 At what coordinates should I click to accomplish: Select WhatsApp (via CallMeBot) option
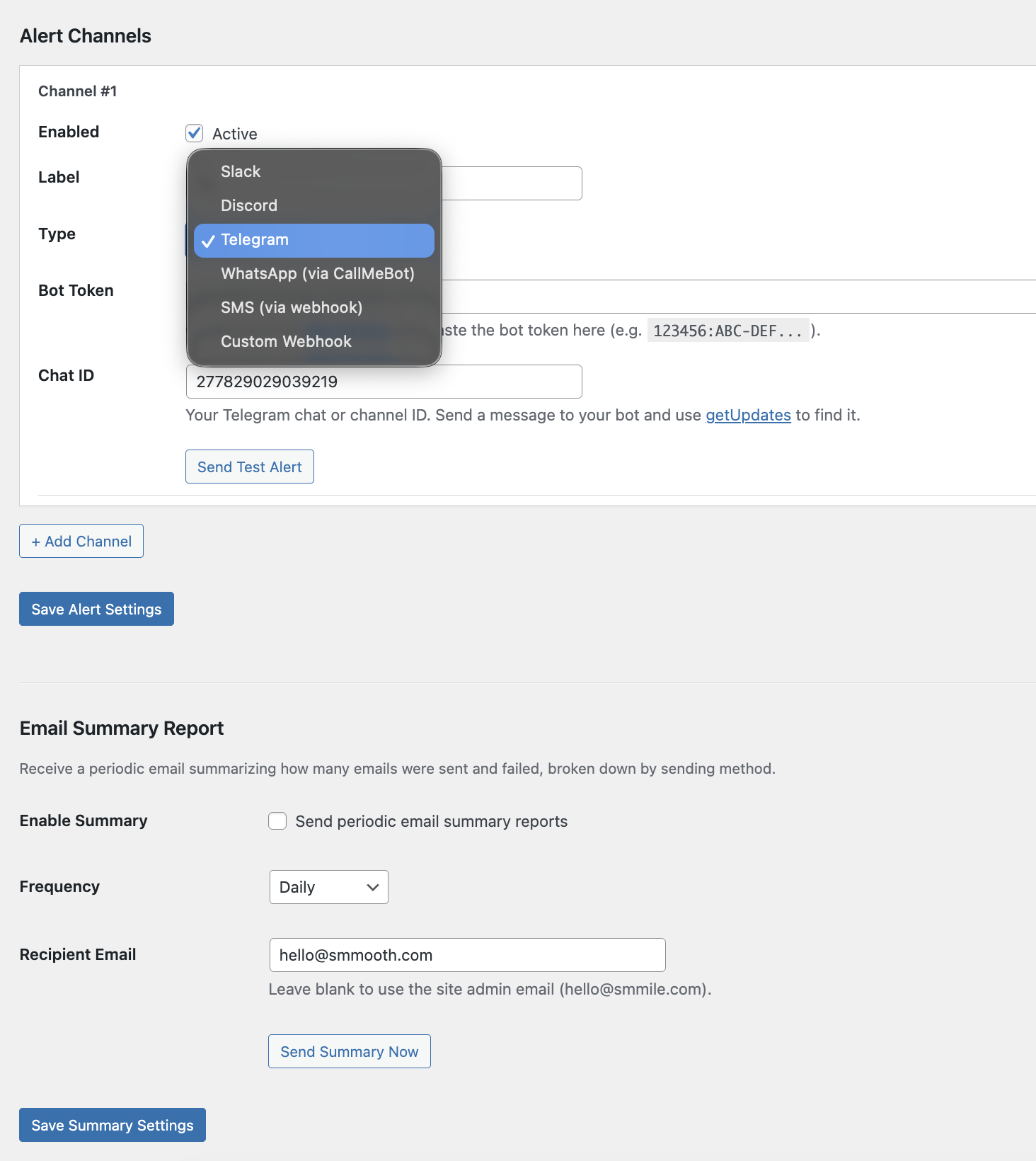point(317,273)
